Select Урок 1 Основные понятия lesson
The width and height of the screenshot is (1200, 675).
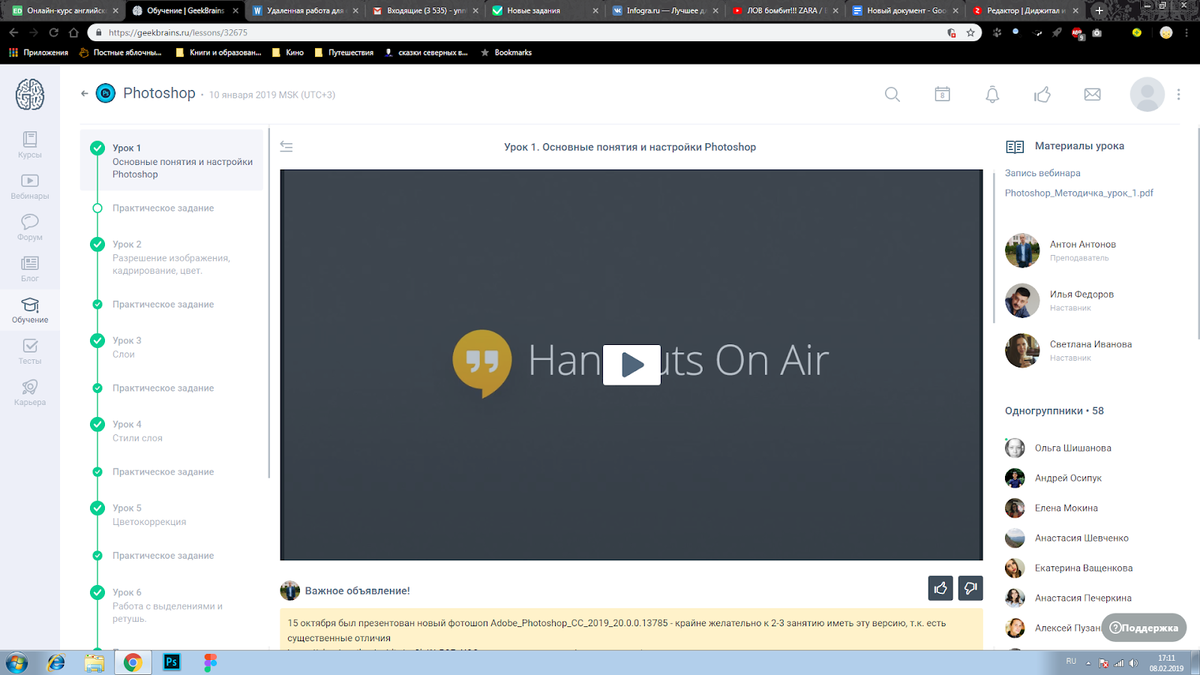171,161
